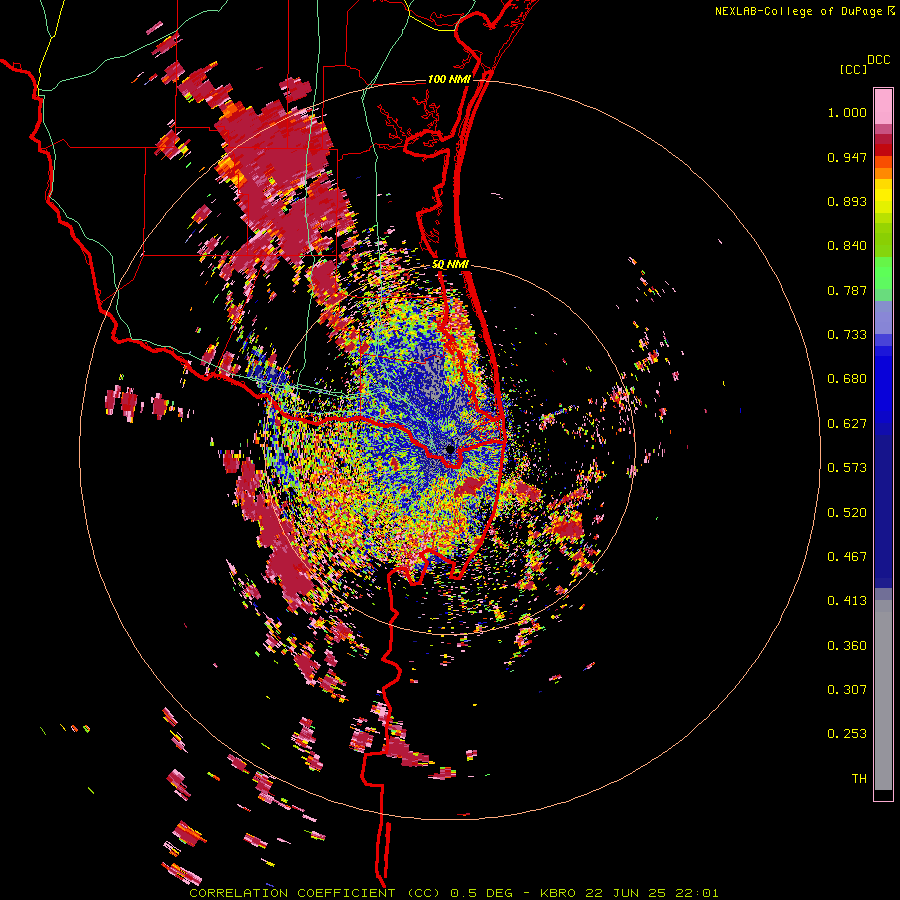Click the 0.467 colorbar value
This screenshot has height=900, width=900.
[847, 557]
